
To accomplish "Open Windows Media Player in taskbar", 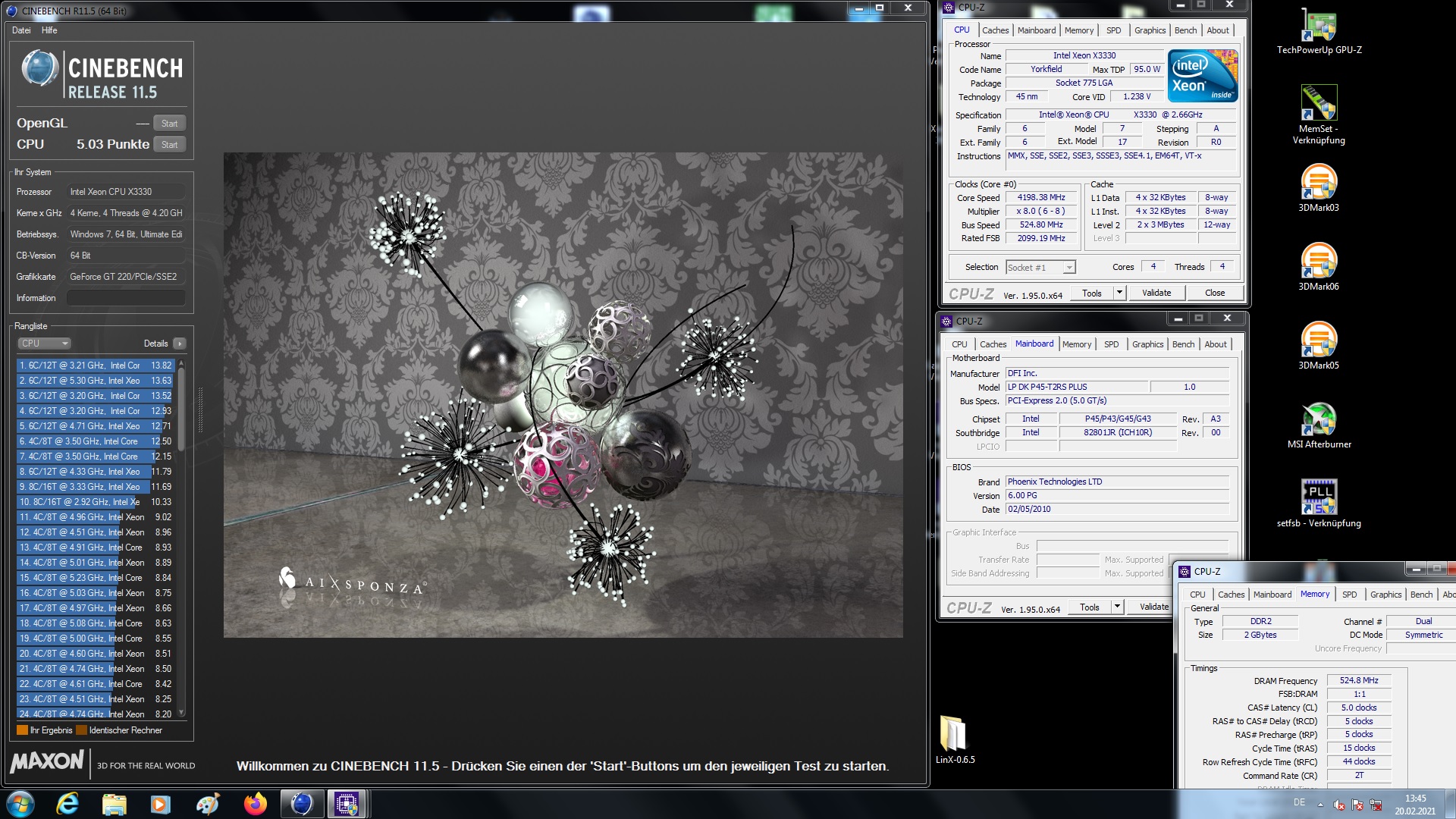I will pos(161,804).
